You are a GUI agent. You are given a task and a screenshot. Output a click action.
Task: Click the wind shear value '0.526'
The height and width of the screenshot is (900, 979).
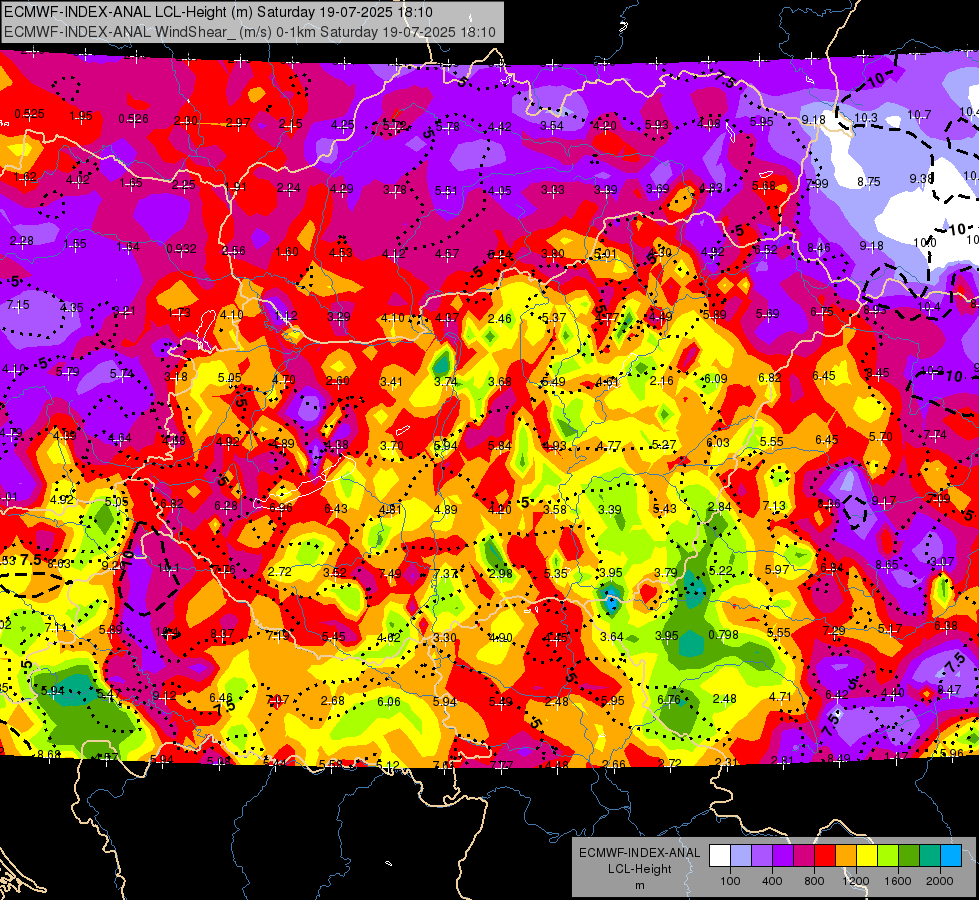(134, 119)
